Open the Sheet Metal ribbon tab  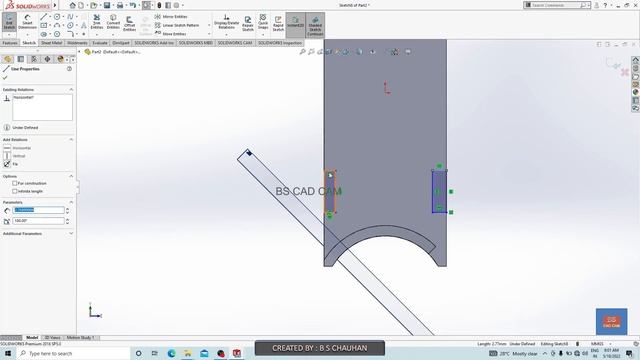pos(51,43)
